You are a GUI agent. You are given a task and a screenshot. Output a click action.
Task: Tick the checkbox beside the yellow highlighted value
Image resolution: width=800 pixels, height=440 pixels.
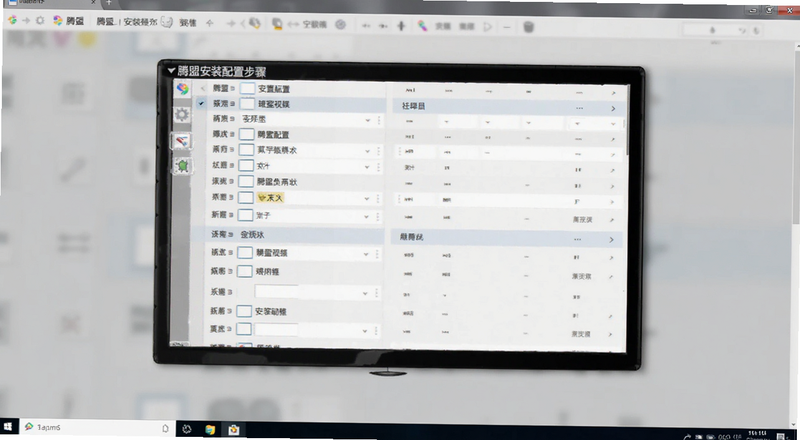246,198
